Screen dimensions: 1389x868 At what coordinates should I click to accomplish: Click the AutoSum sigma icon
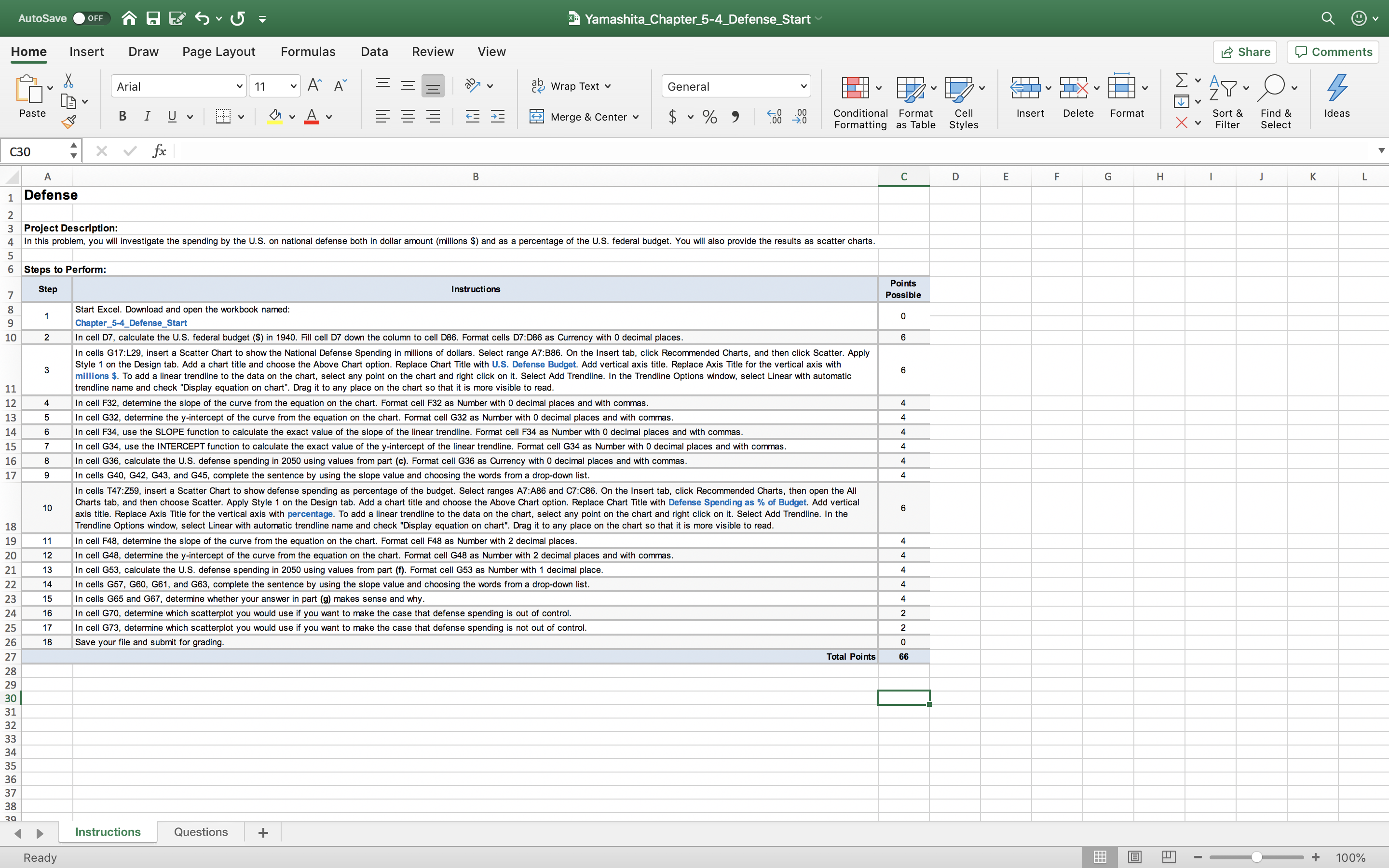1181,80
